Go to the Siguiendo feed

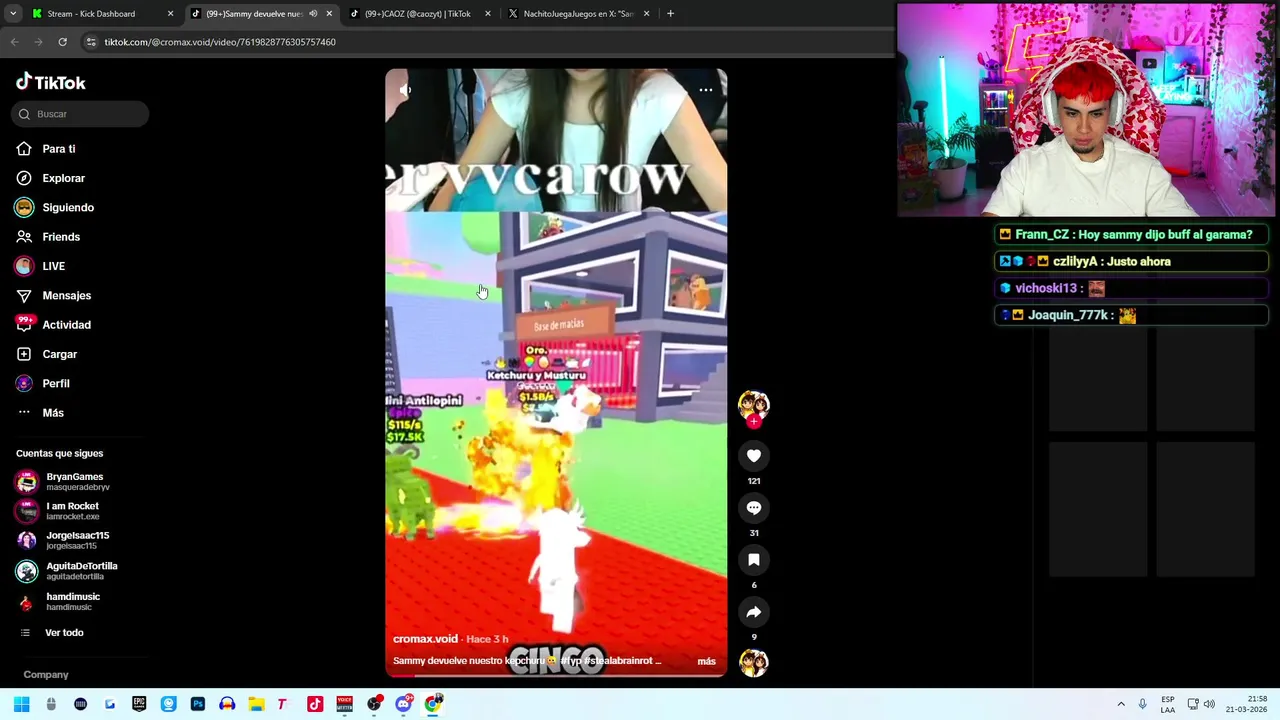[67, 207]
